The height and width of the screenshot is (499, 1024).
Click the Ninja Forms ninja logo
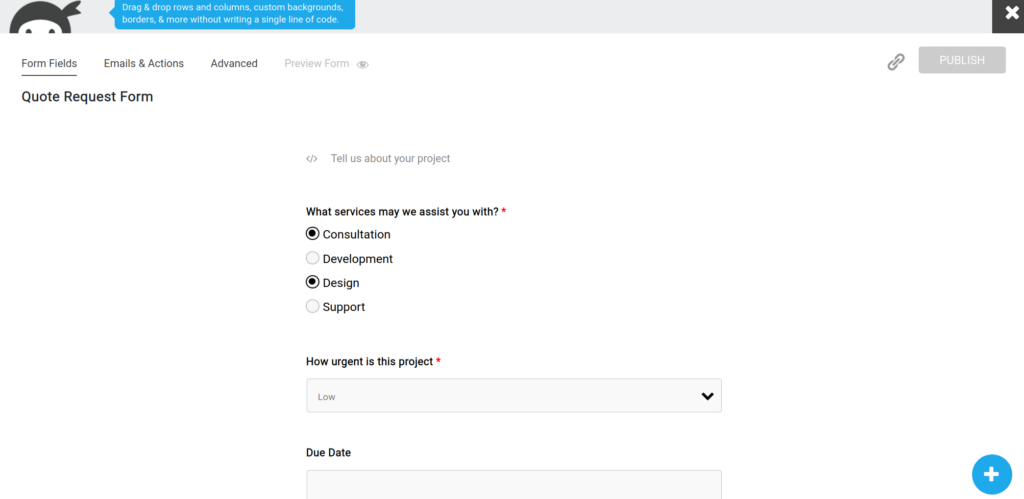coord(45,16)
